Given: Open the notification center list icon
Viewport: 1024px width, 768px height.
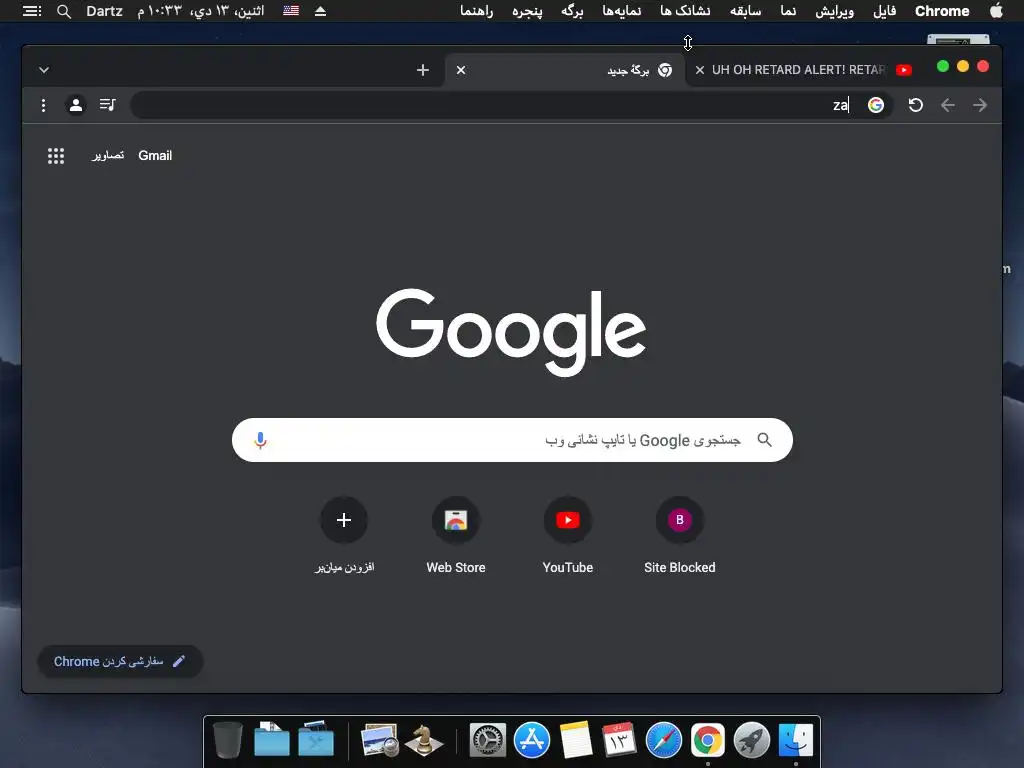Looking at the screenshot, I should tap(32, 11).
